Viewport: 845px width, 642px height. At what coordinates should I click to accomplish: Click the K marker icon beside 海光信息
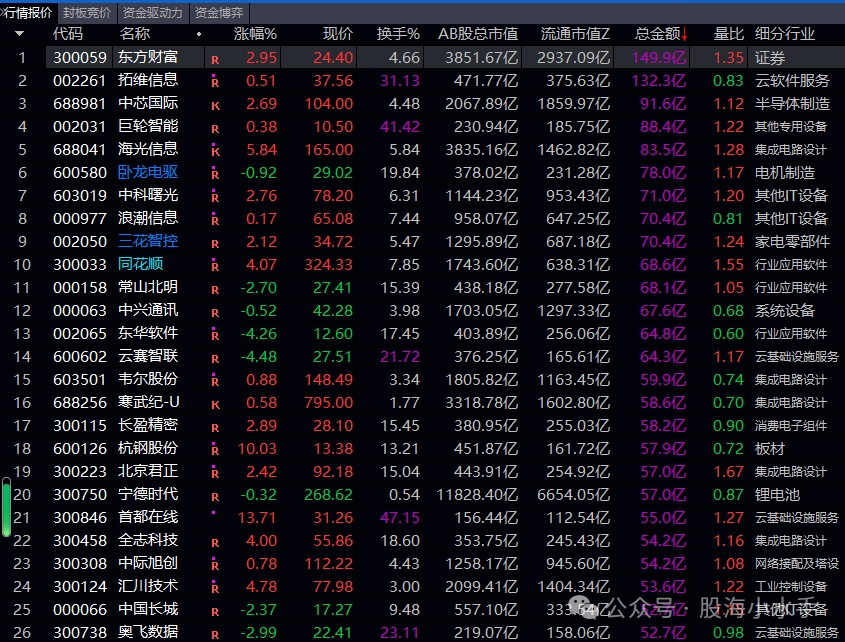(x=215, y=151)
